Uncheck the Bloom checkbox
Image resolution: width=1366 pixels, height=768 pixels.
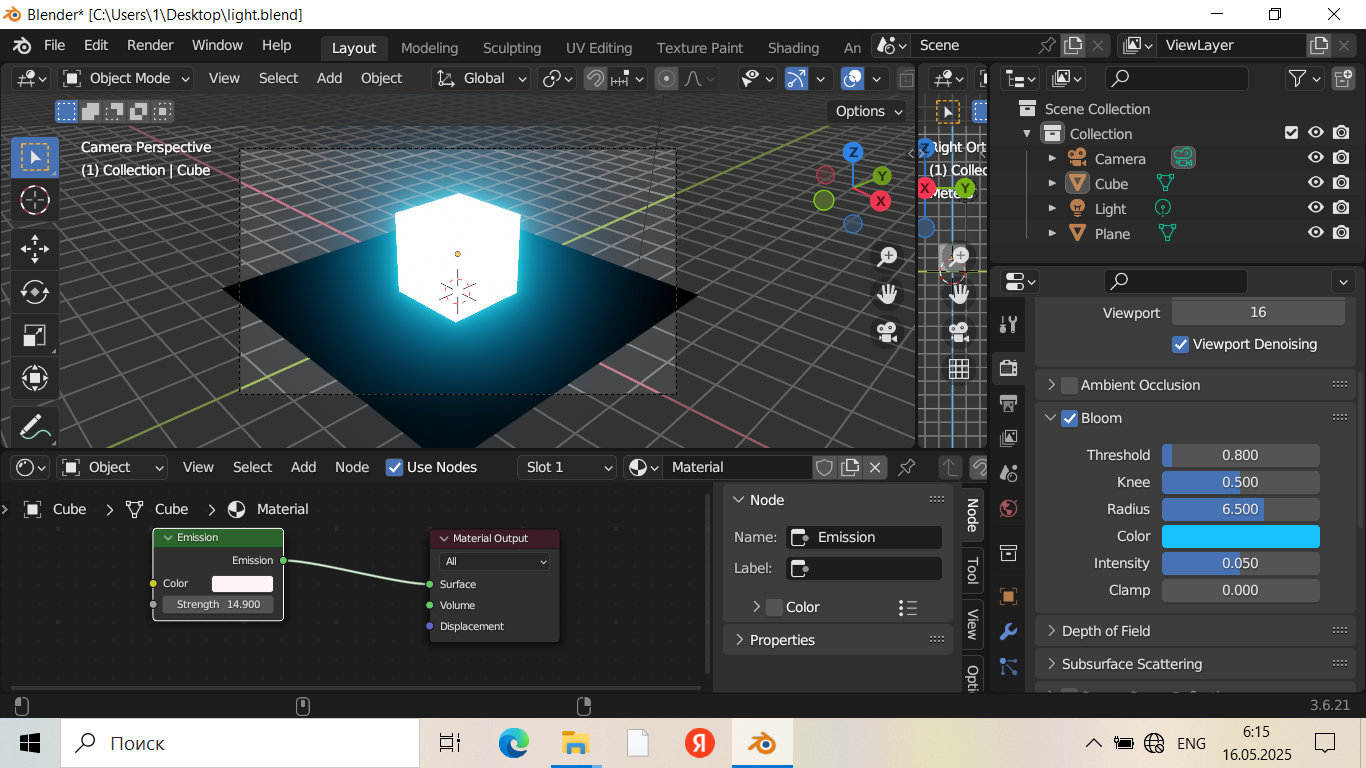[x=1069, y=418]
